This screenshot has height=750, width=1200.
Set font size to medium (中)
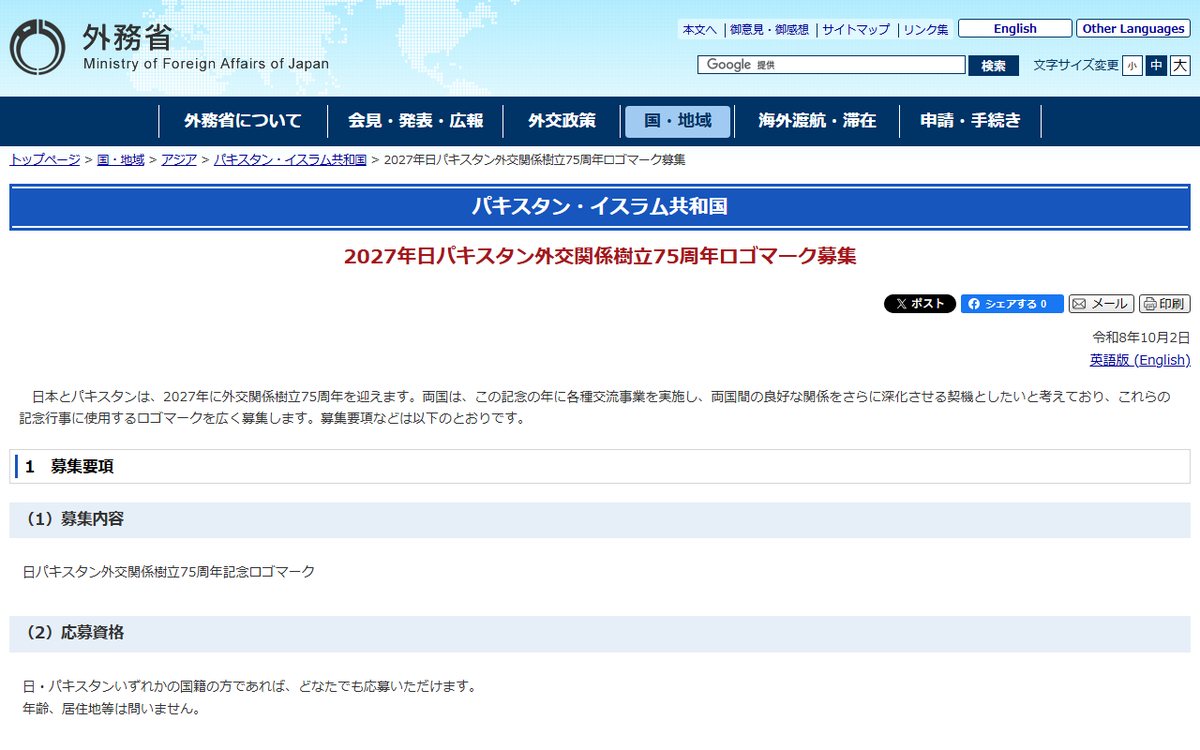point(1156,65)
